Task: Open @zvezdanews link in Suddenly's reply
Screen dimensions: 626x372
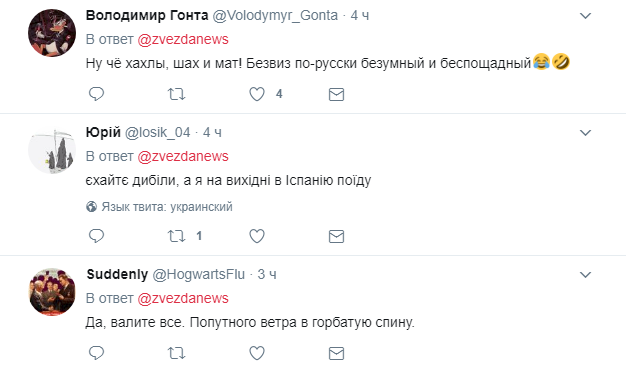Action: click(x=183, y=299)
